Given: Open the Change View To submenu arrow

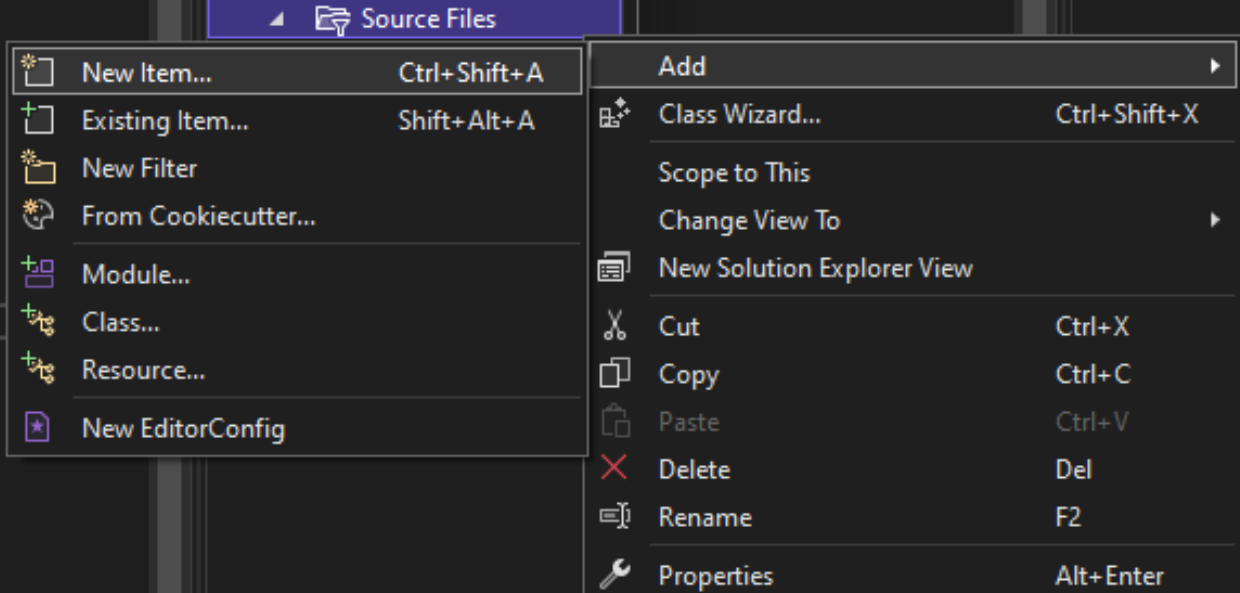Looking at the screenshot, I should click(x=1215, y=220).
